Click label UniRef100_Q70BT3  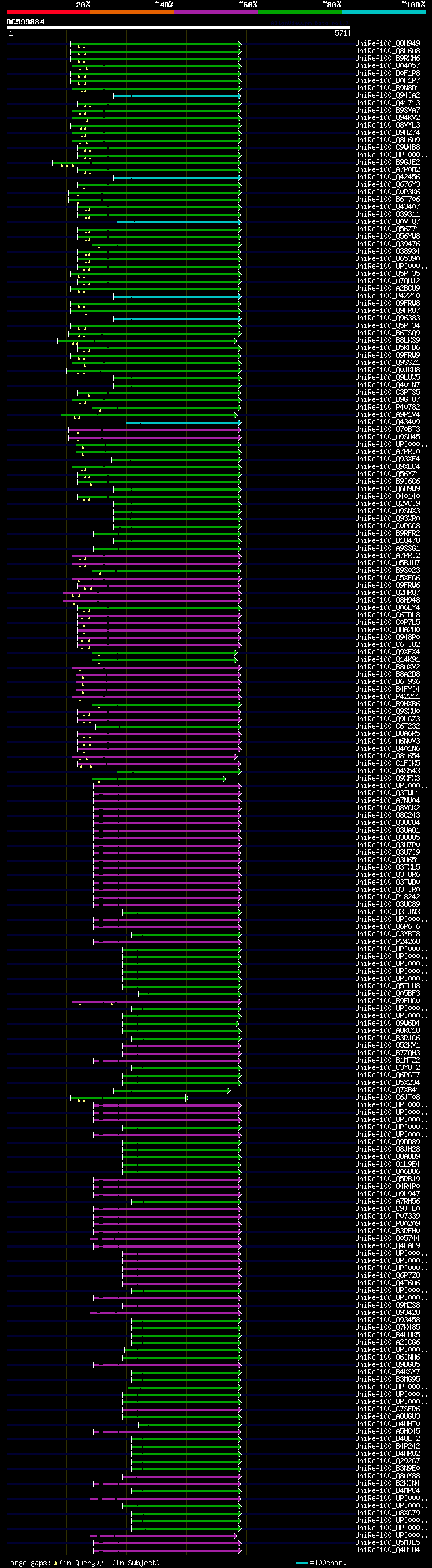point(387,430)
